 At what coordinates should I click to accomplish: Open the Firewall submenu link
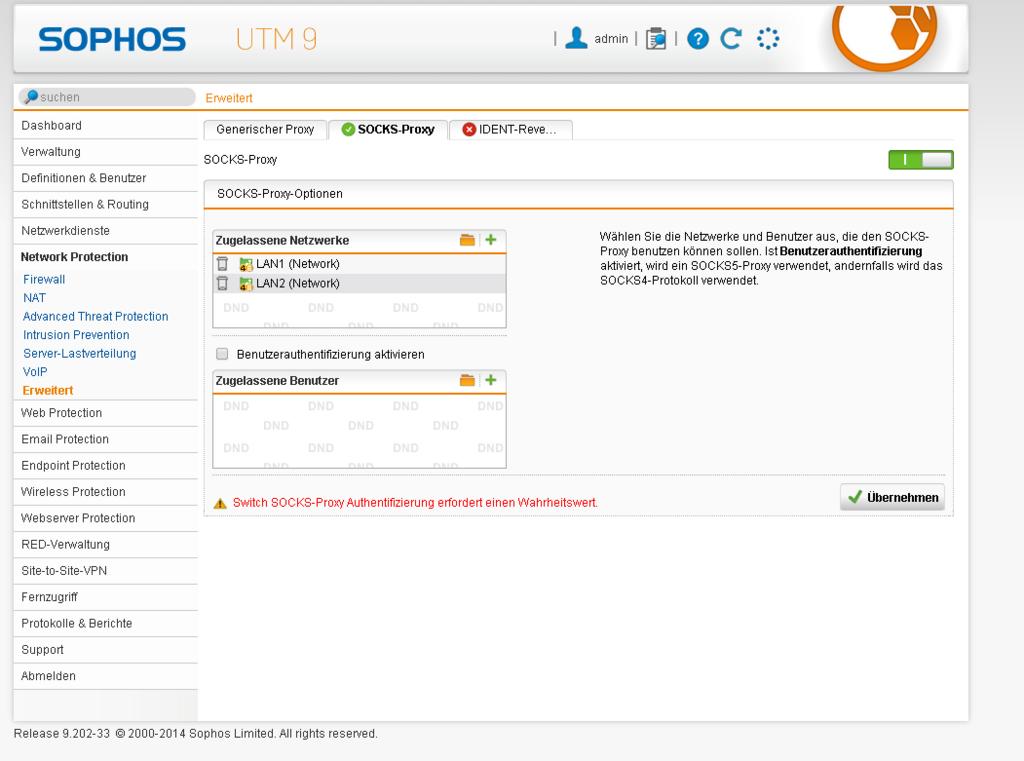click(44, 280)
